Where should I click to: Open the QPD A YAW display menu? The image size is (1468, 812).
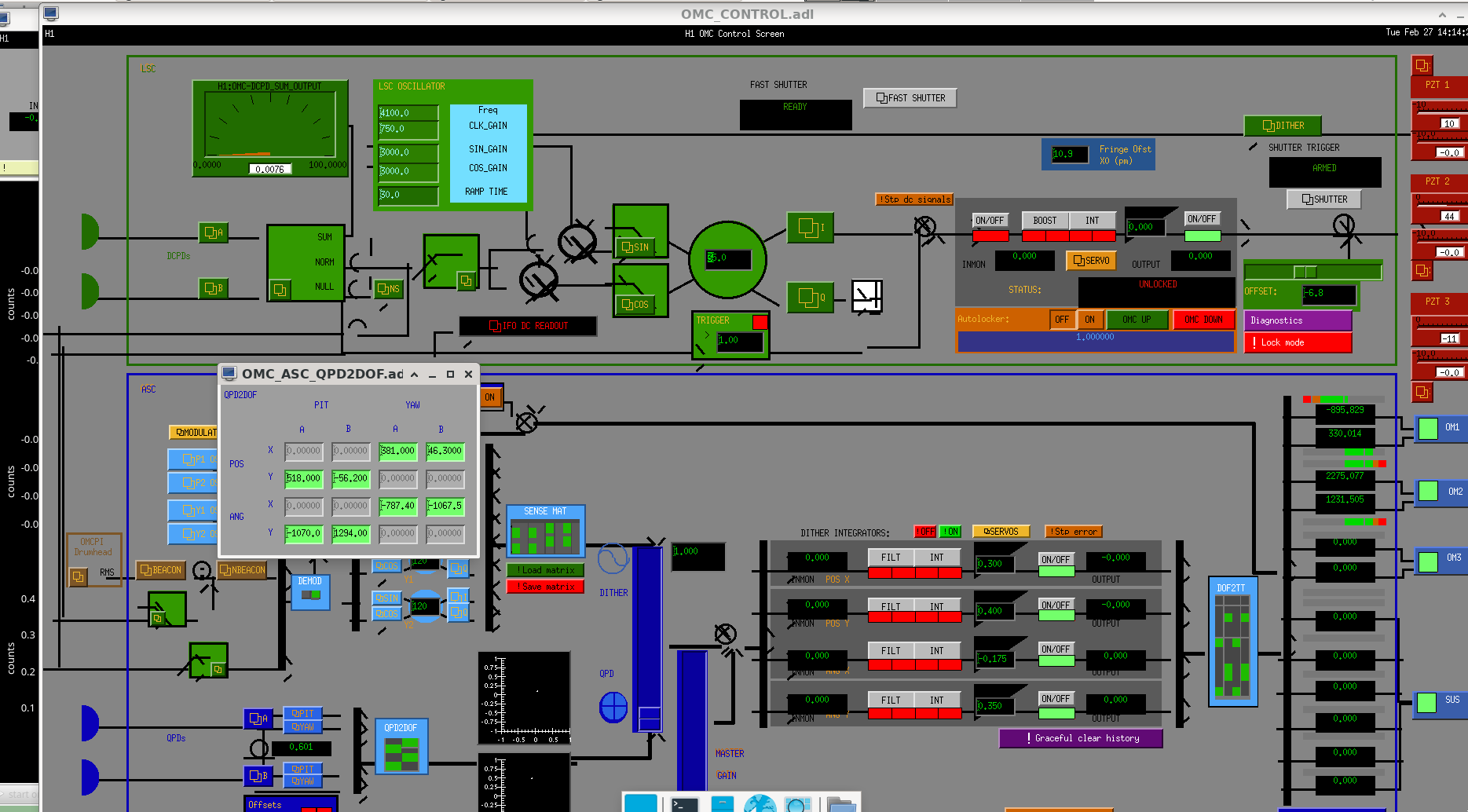(302, 726)
